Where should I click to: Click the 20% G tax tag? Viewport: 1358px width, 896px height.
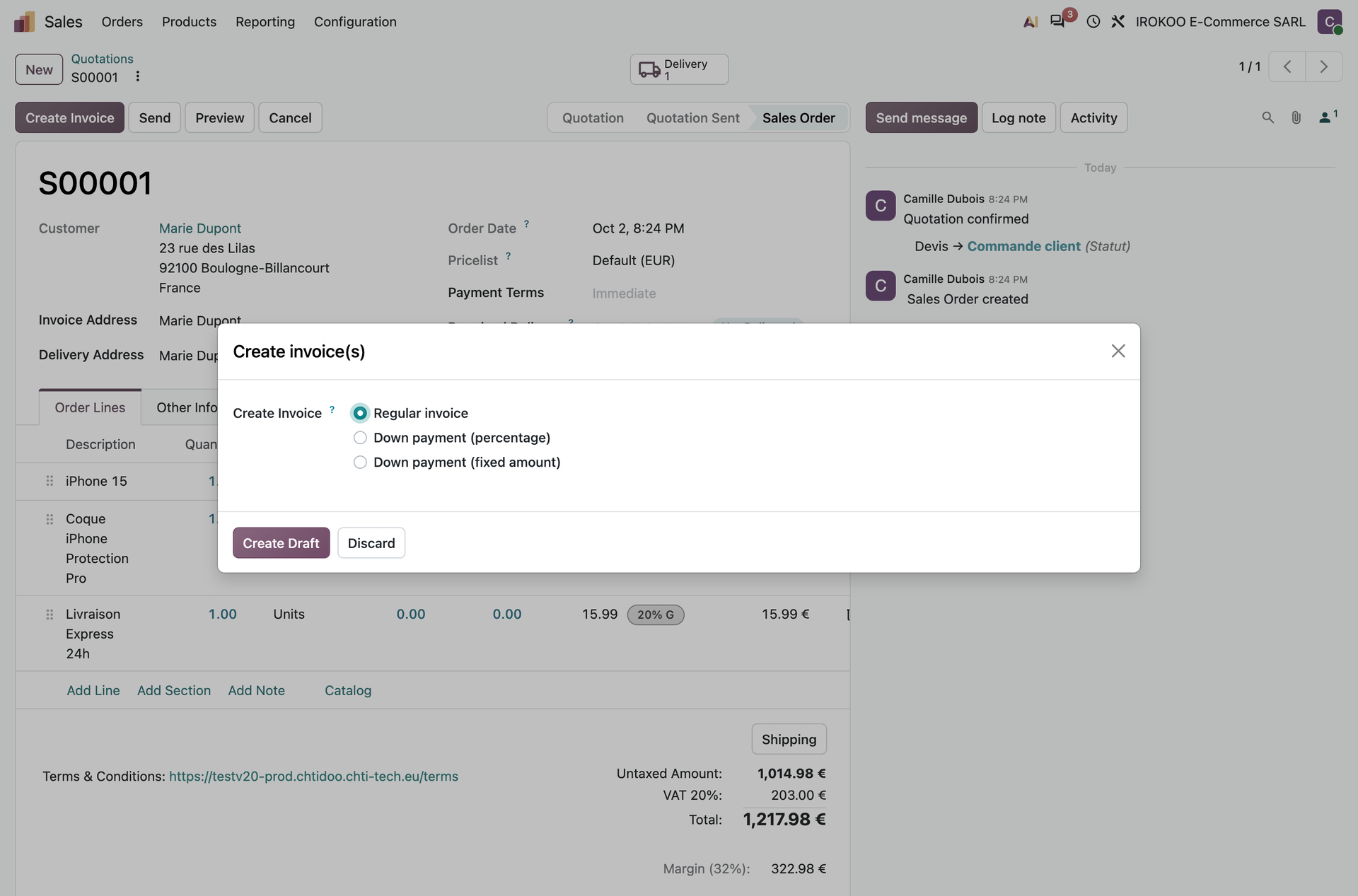(656, 615)
